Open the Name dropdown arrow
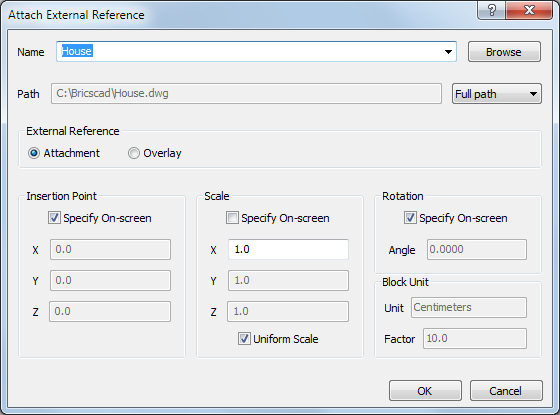This screenshot has width=560, height=415. [448, 52]
